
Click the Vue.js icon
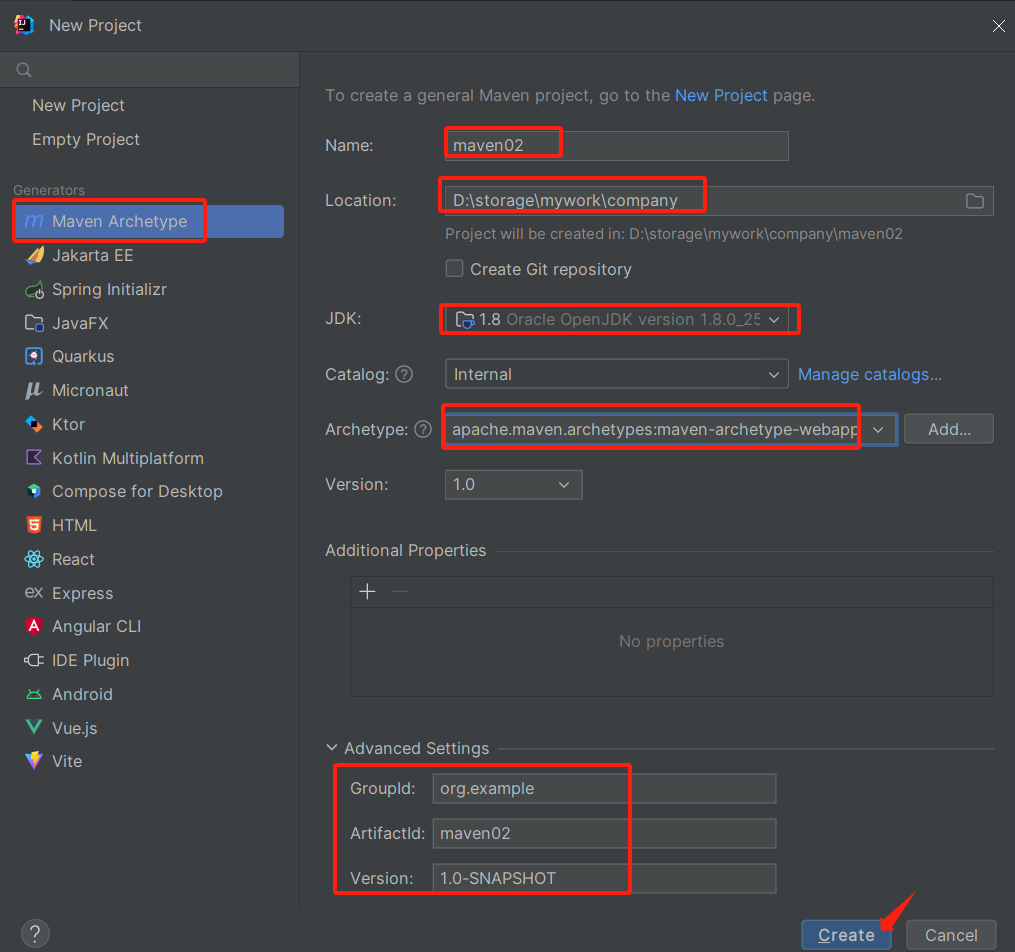click(34, 727)
